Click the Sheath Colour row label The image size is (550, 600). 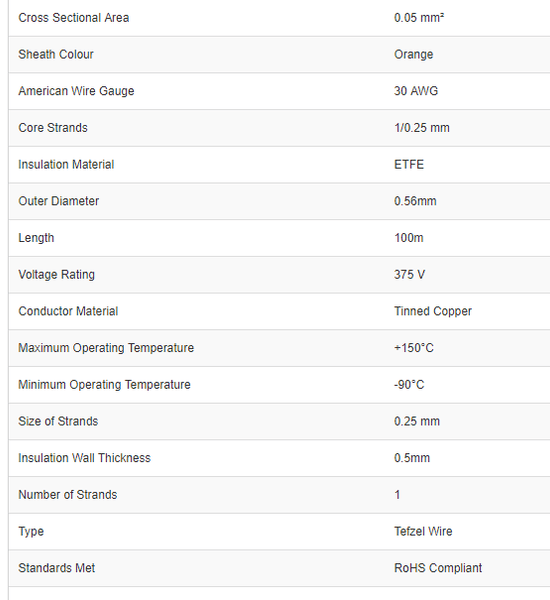click(56, 55)
